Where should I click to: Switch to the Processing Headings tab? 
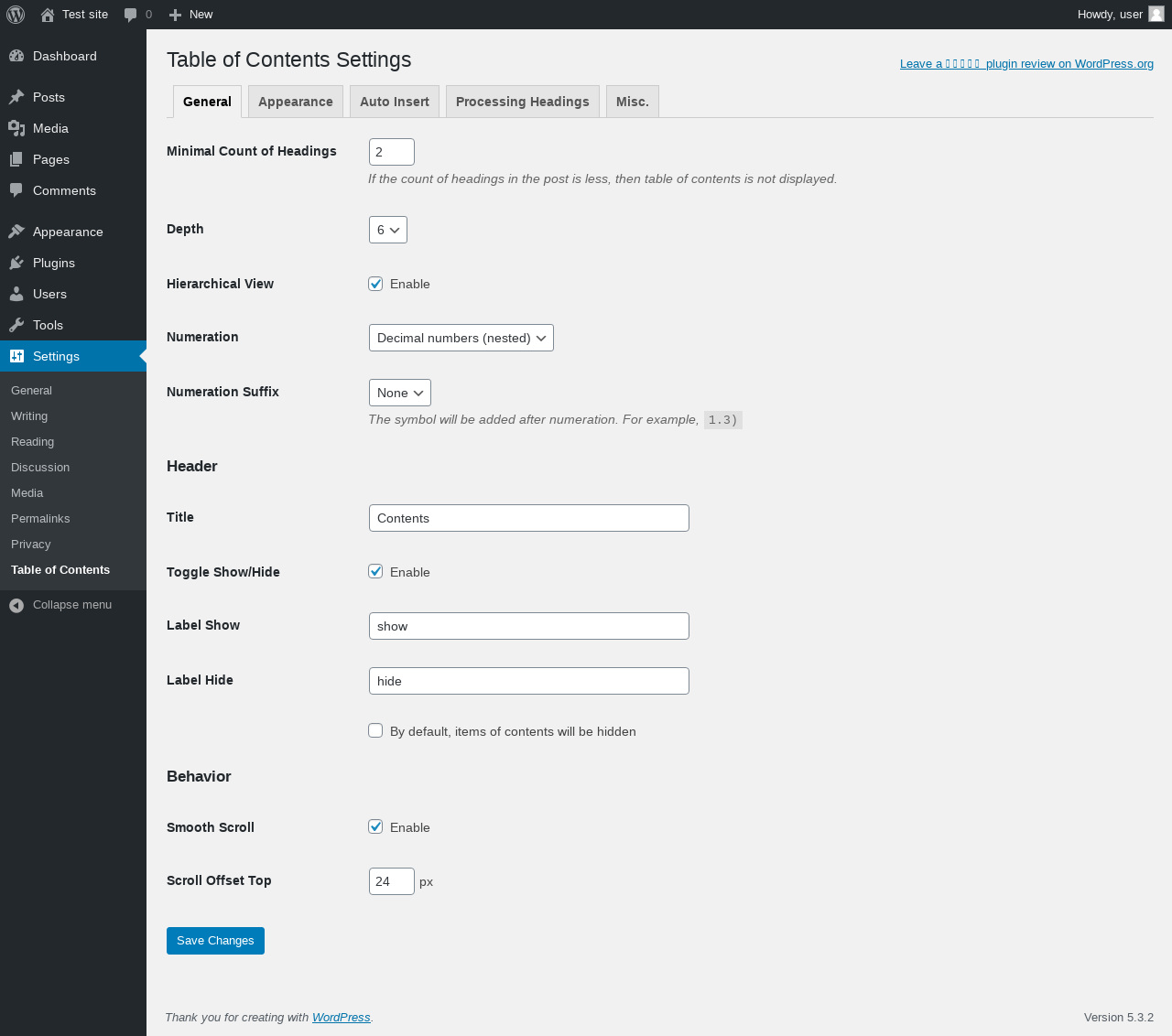(x=522, y=102)
